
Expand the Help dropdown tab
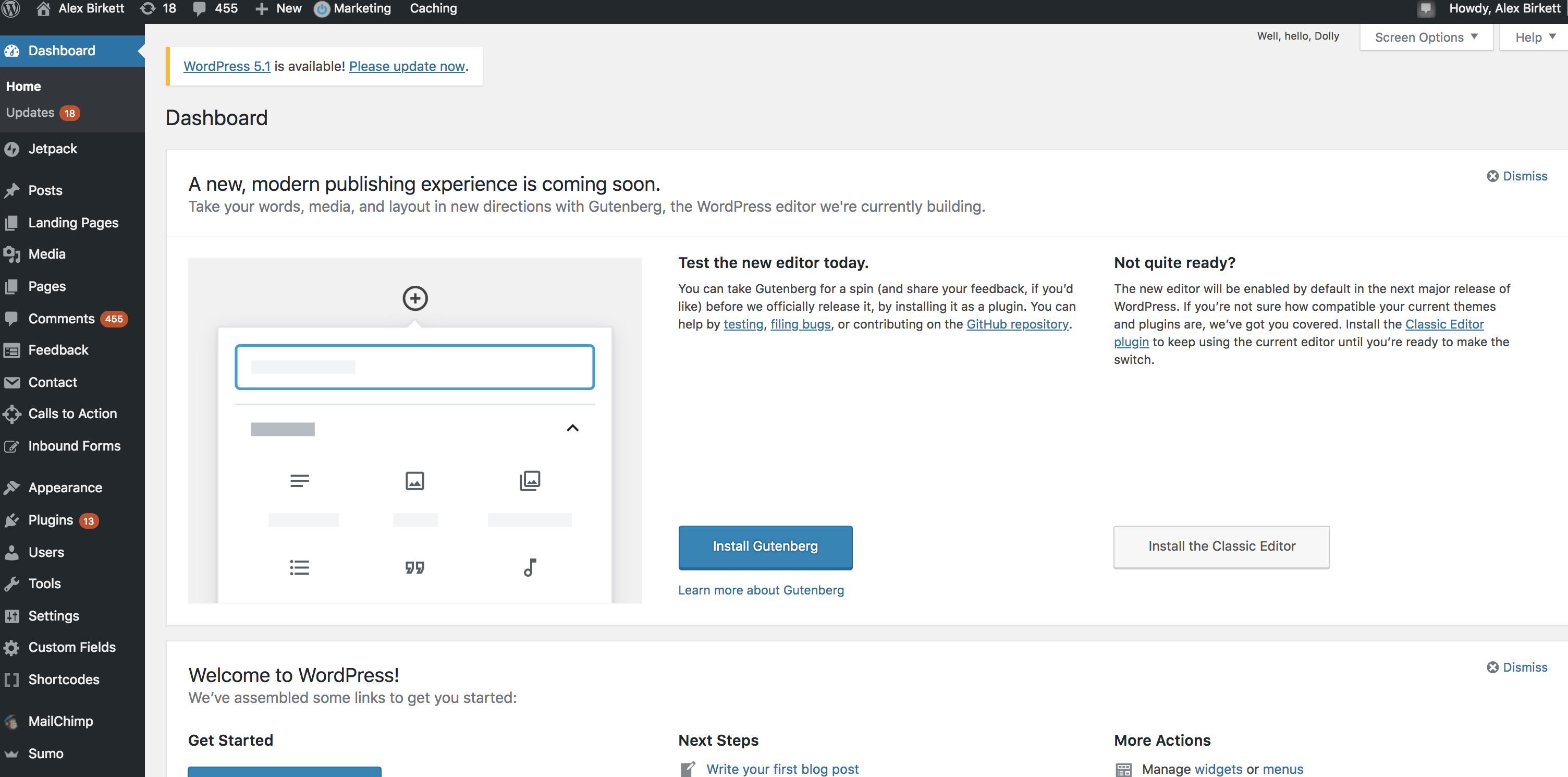(1535, 37)
